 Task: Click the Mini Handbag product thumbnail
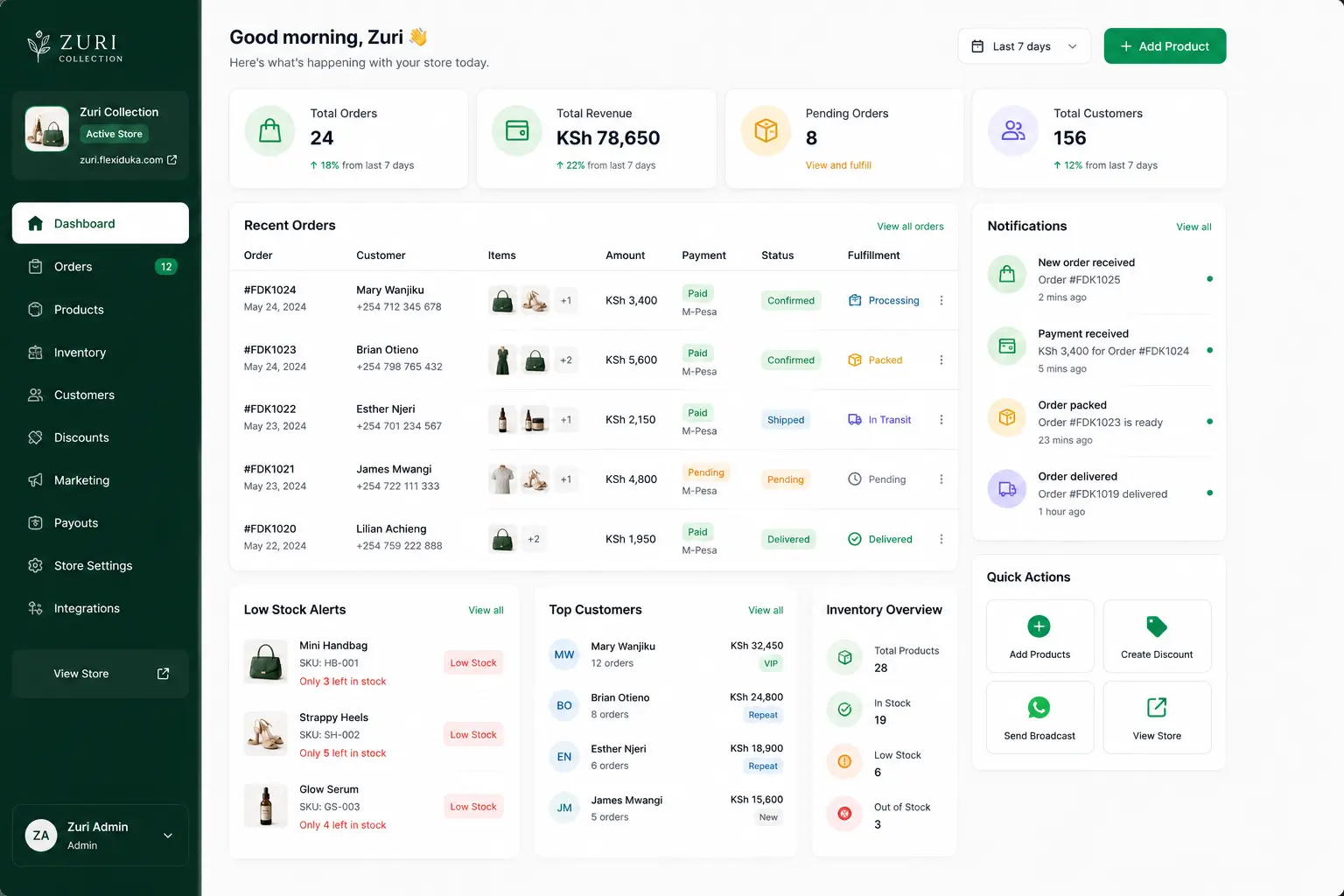point(266,661)
